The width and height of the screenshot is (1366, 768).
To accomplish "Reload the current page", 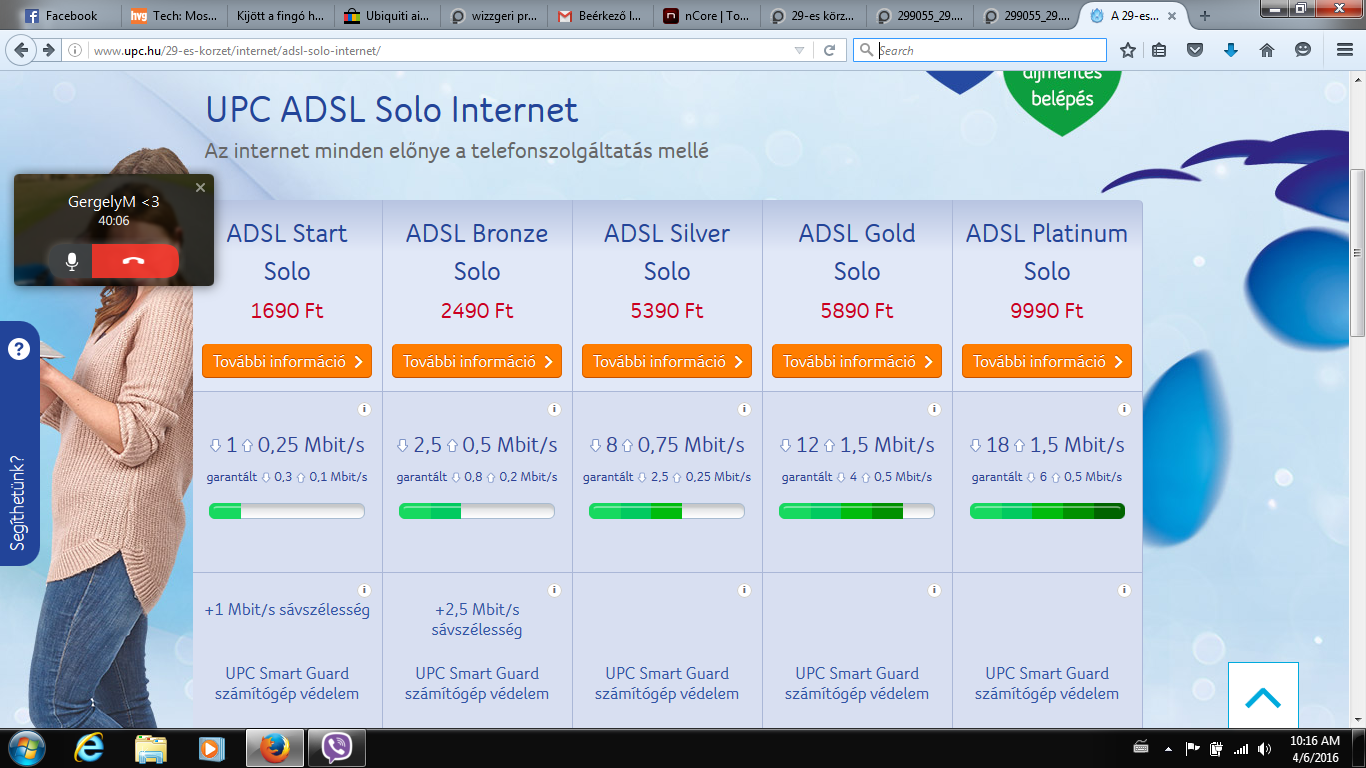I will tap(829, 50).
